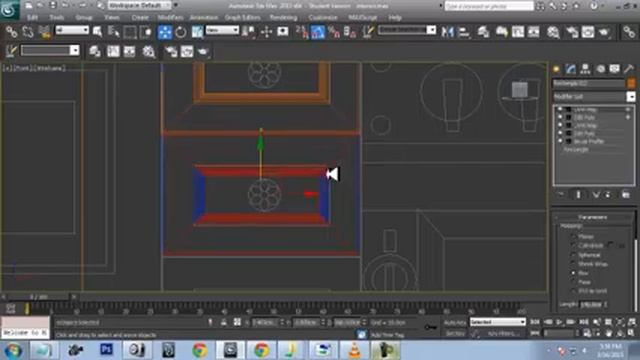This screenshot has width=640, height=360.
Task: Choose the Bind to Space Warp tool
Action: (x=44, y=31)
